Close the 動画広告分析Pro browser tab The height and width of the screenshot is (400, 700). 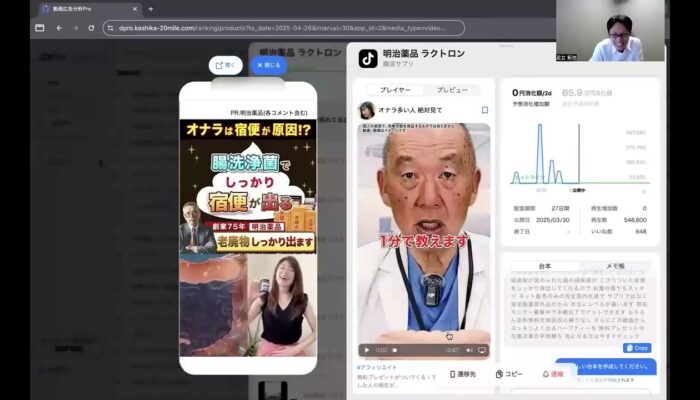(135, 8)
